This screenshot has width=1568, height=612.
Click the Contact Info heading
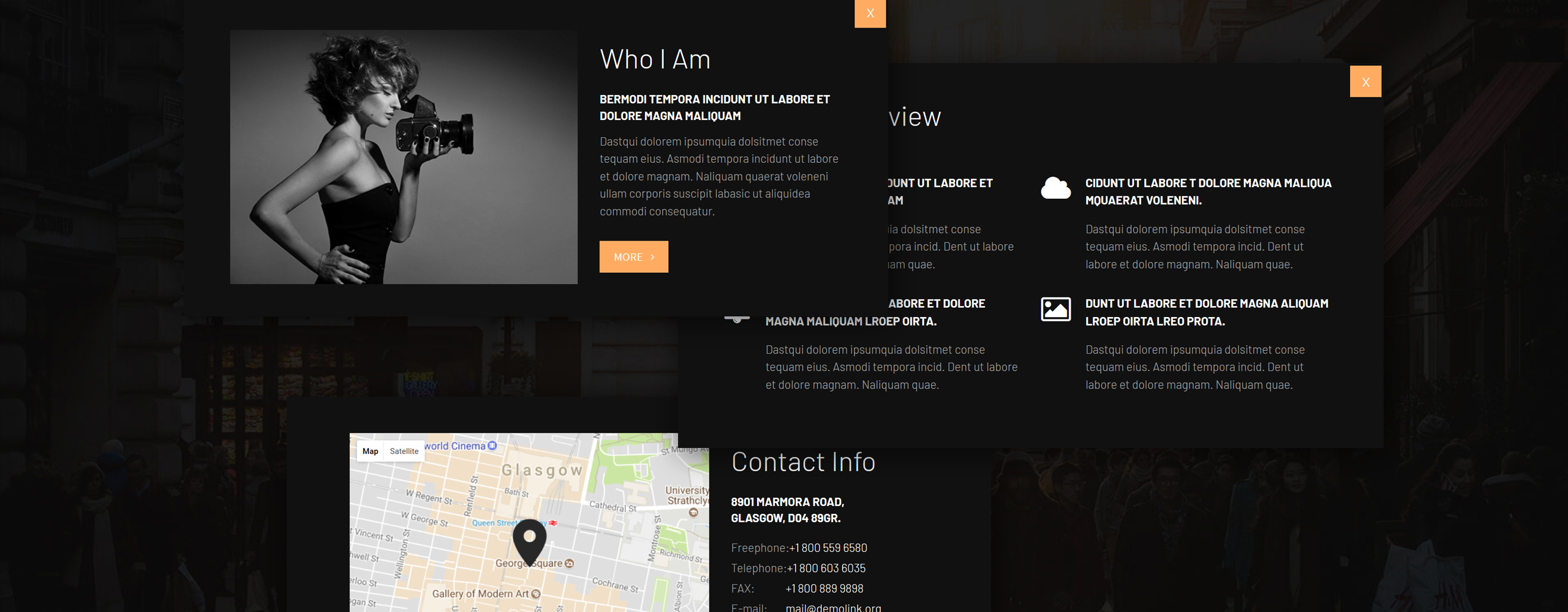pyautogui.click(x=803, y=462)
